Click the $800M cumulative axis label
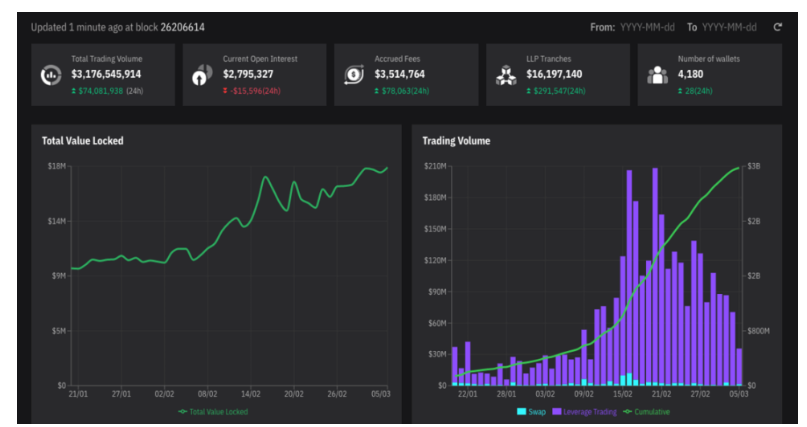The width and height of the screenshot is (807, 427). (758, 331)
